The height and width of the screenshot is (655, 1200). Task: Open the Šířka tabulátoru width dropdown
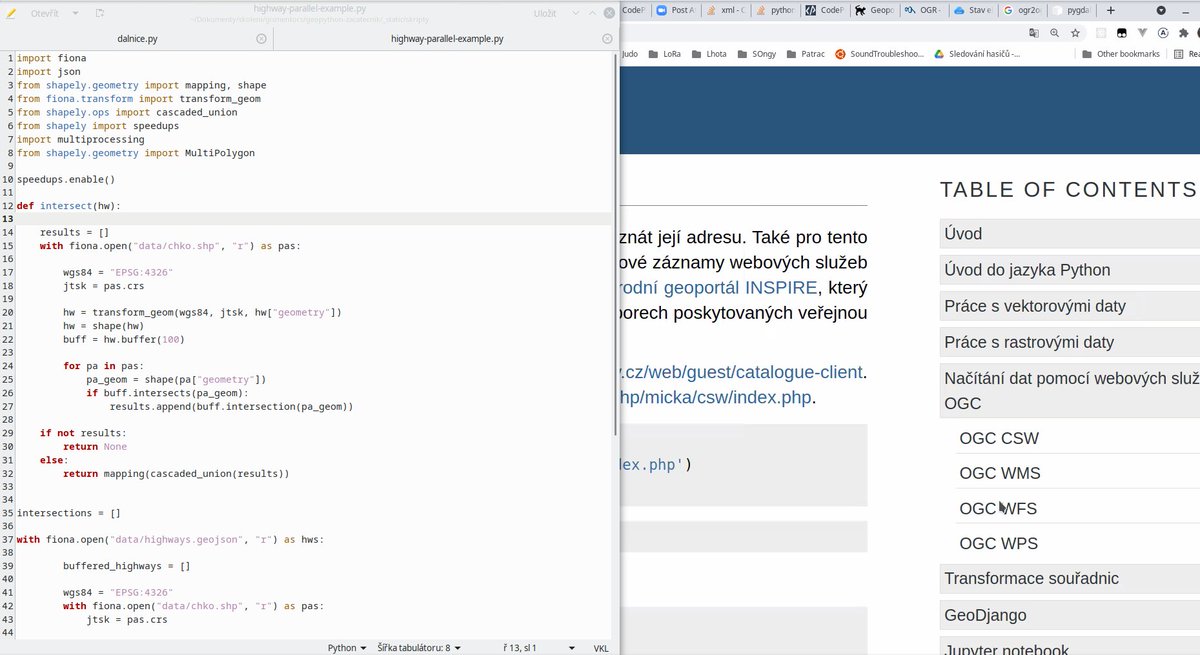(x=420, y=648)
